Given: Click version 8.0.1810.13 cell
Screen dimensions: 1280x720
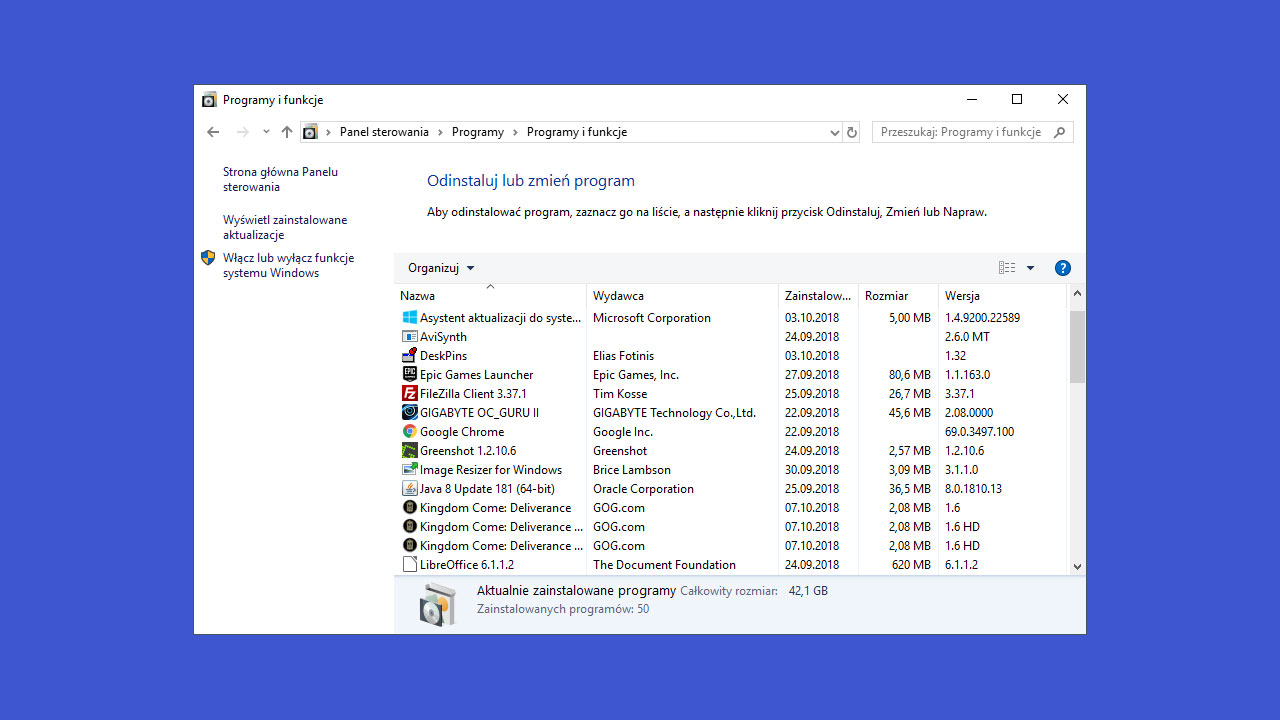Looking at the screenshot, I should [973, 489].
